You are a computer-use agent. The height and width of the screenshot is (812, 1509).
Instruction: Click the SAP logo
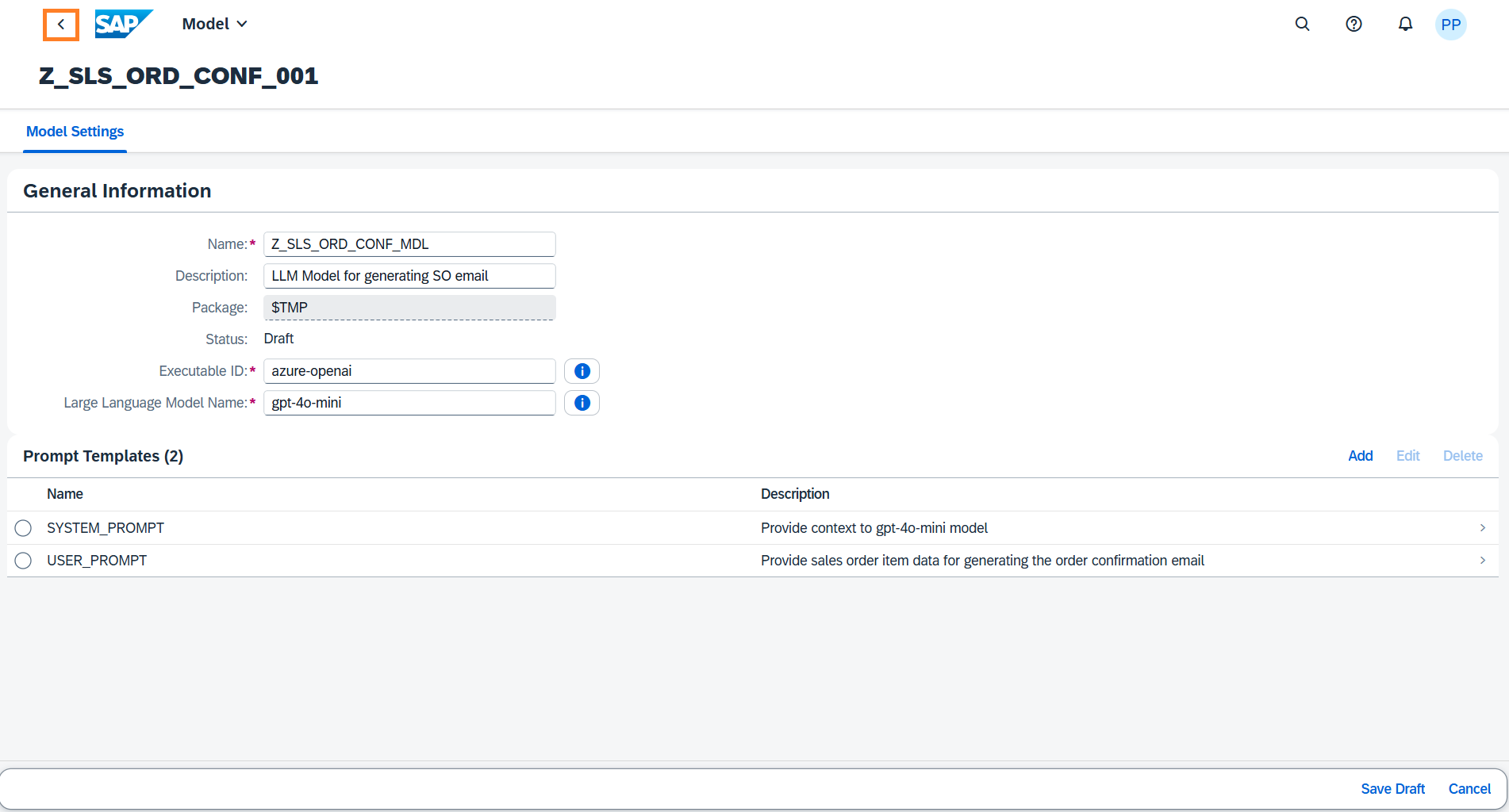[123, 24]
